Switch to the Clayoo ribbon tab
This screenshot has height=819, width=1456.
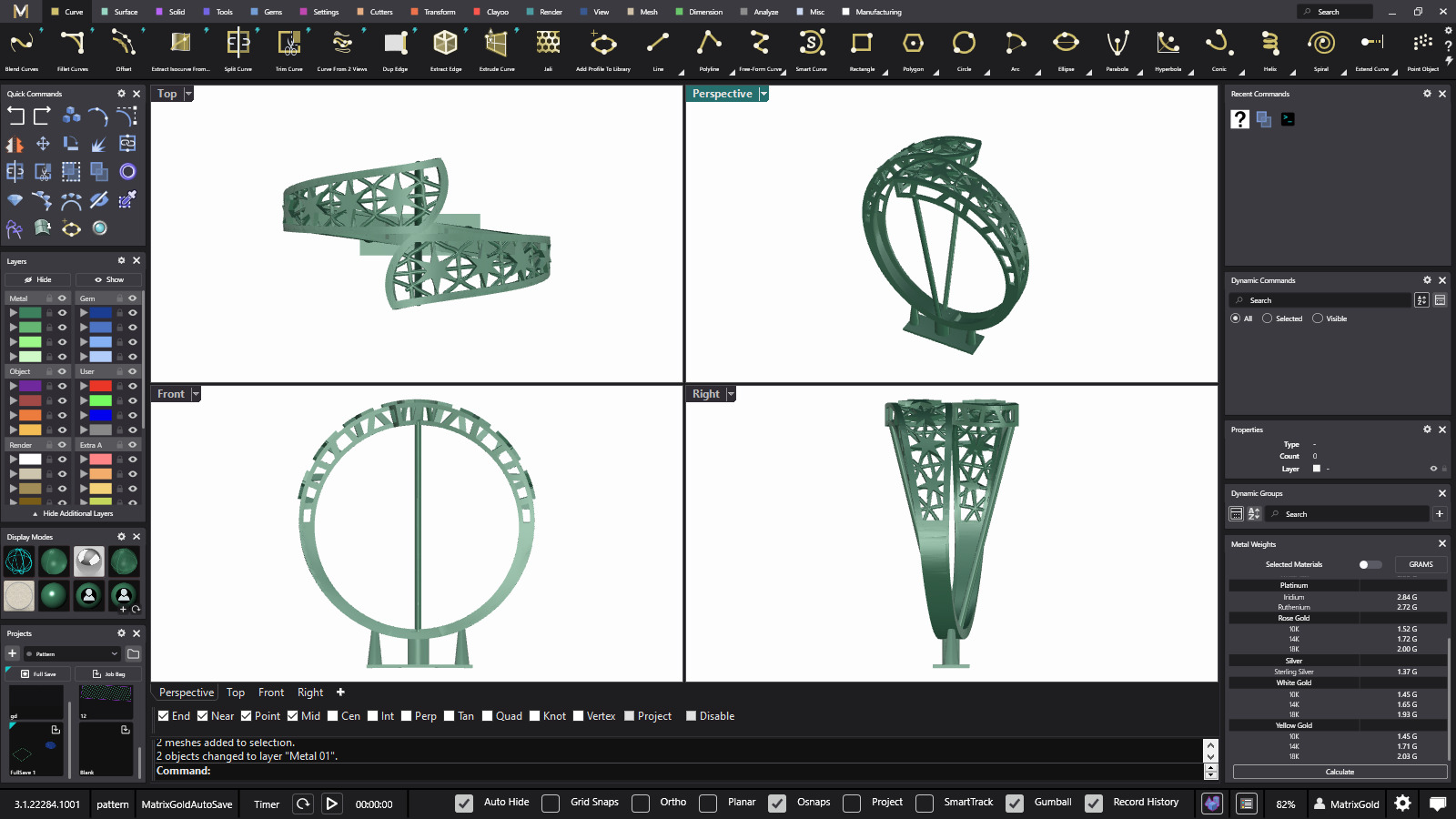(x=491, y=12)
